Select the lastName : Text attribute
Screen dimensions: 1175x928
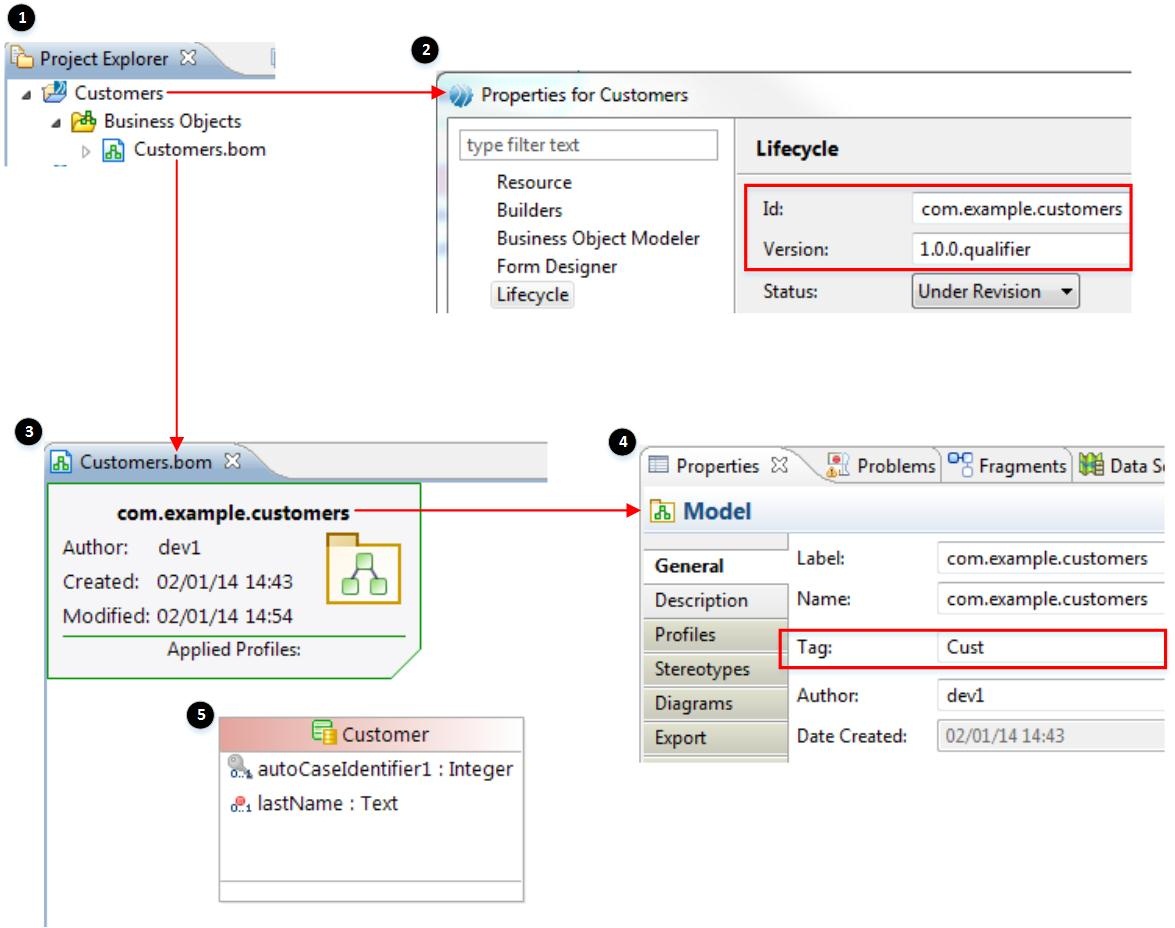pos(327,804)
